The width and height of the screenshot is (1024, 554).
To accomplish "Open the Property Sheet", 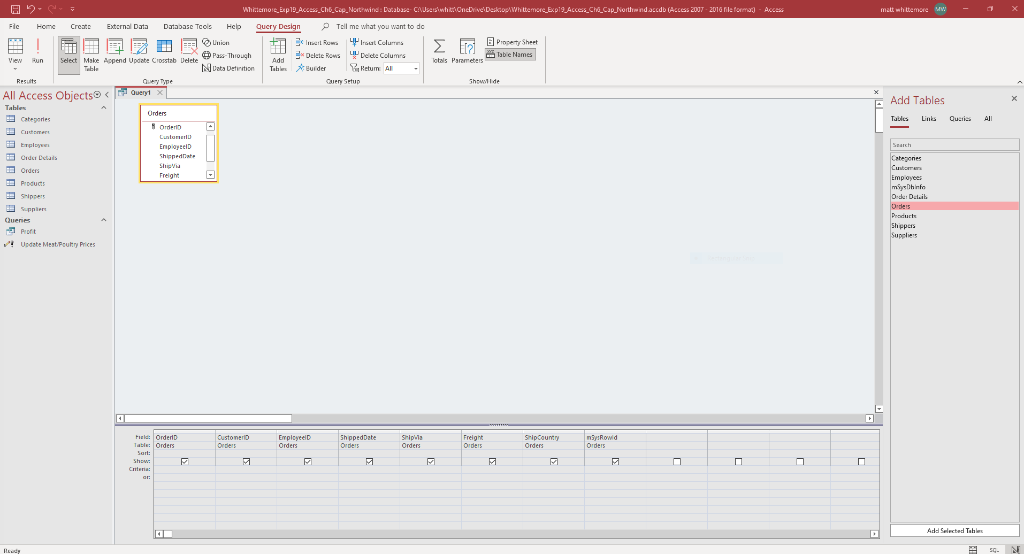I will pyautogui.click(x=512, y=42).
